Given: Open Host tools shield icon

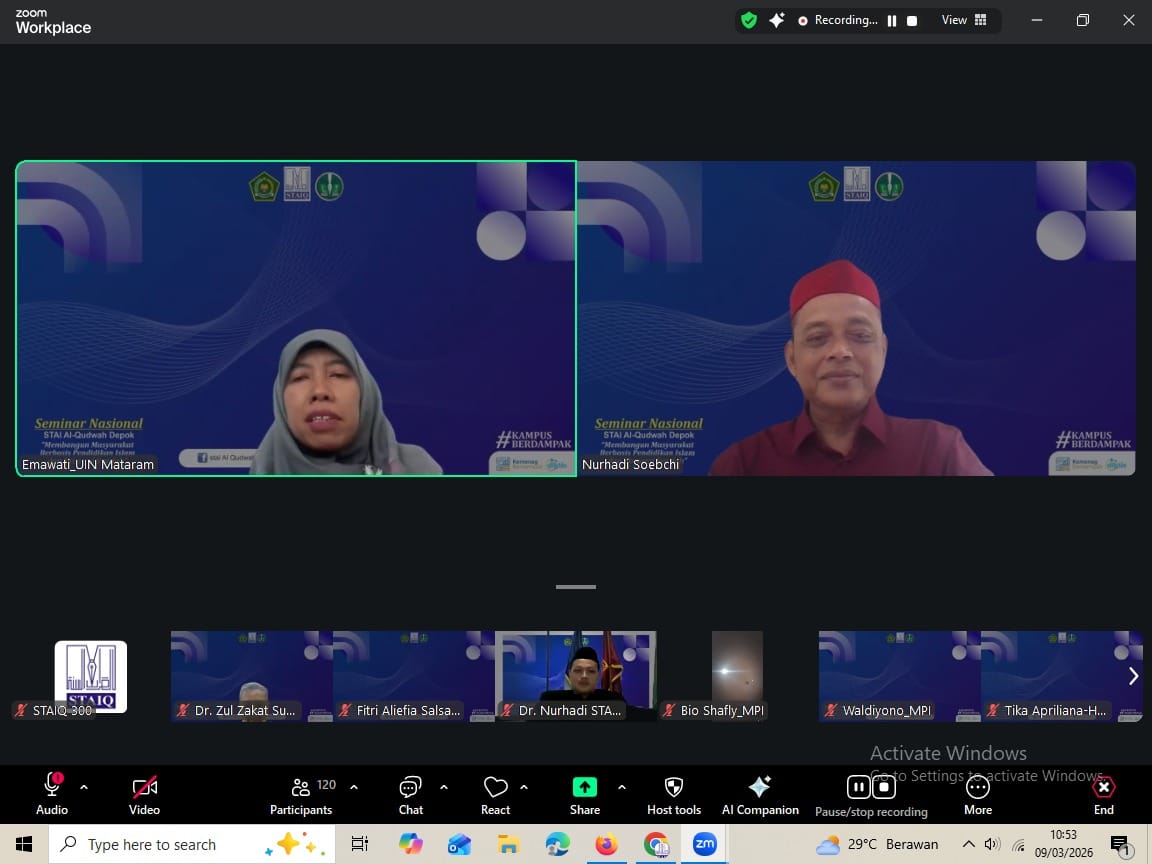Looking at the screenshot, I should pyautogui.click(x=674, y=795).
